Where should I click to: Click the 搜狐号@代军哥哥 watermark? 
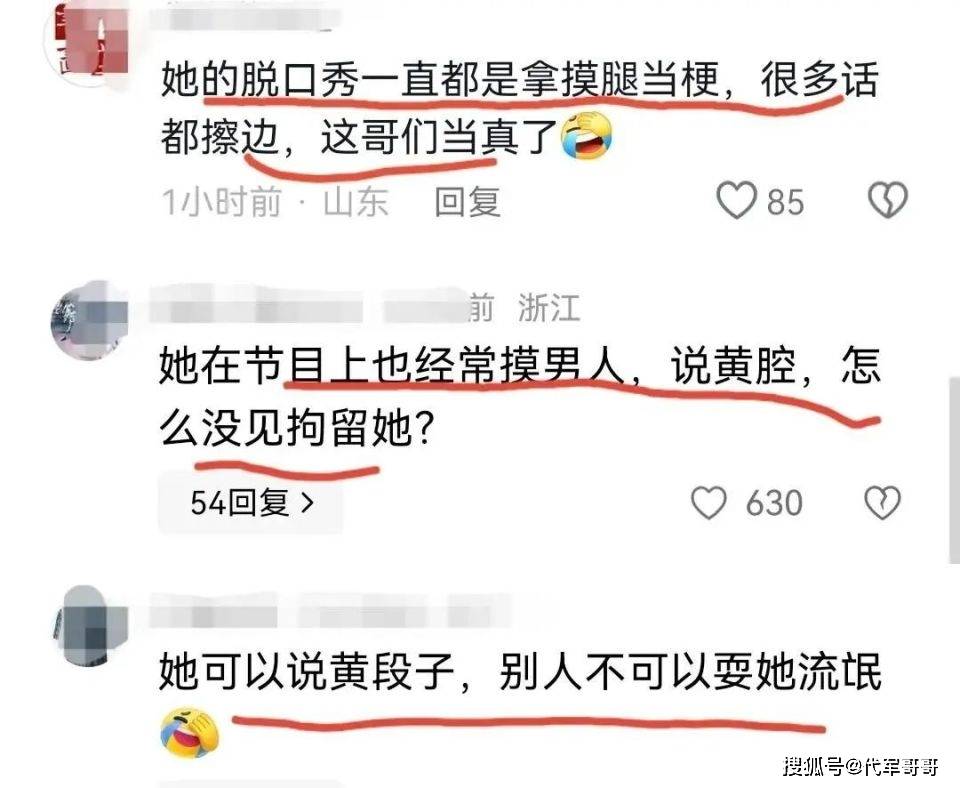[861, 765]
